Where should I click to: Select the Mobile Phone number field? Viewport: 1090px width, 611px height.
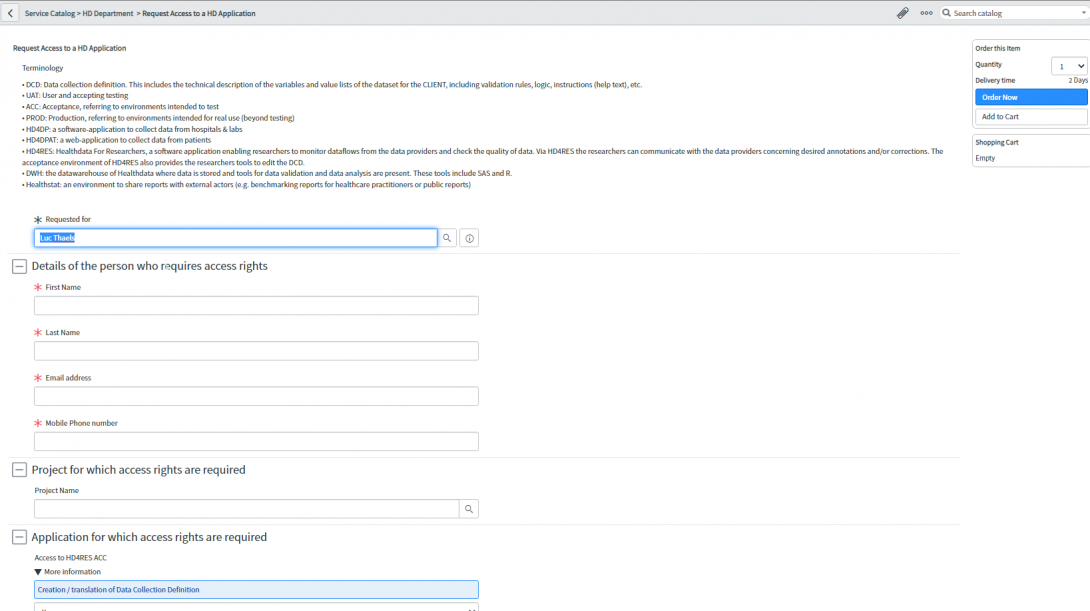click(256, 441)
